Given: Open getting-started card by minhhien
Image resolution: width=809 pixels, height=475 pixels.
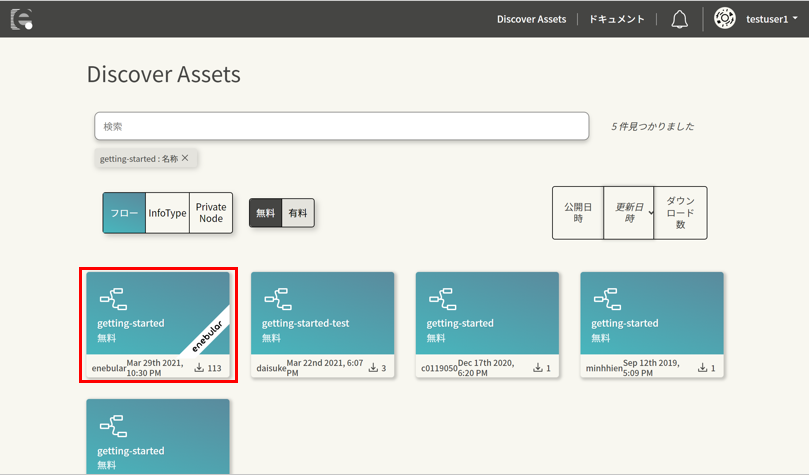Looking at the screenshot, I should click(x=652, y=325).
